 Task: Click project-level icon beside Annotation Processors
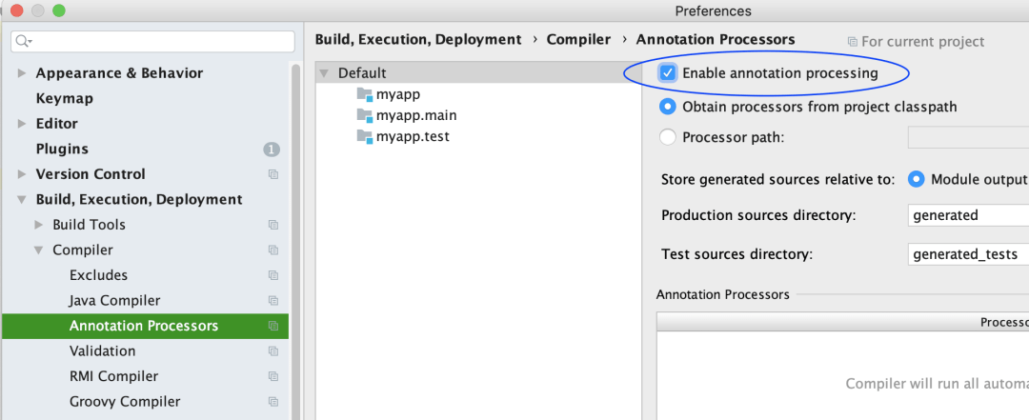[273, 326]
